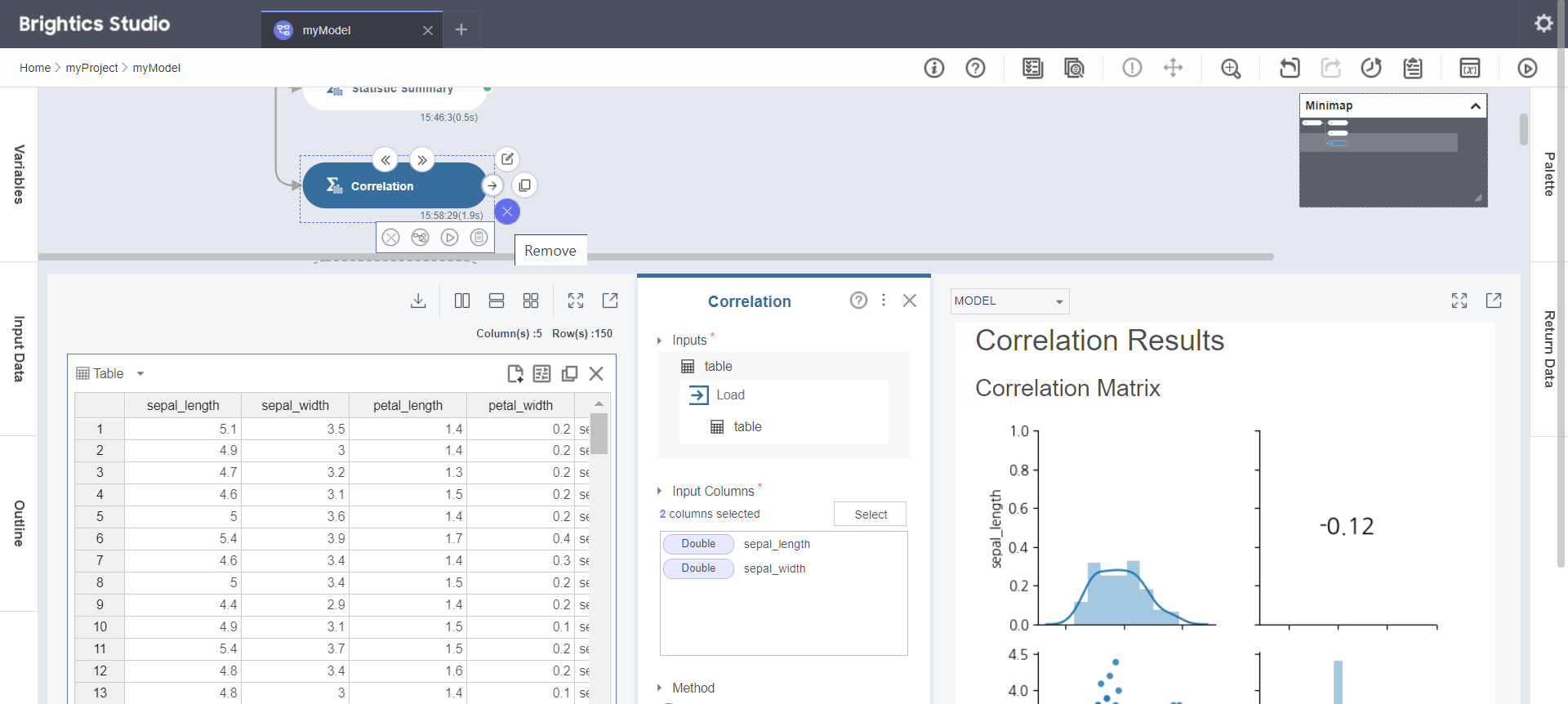Expand the Inputs section

click(659, 341)
